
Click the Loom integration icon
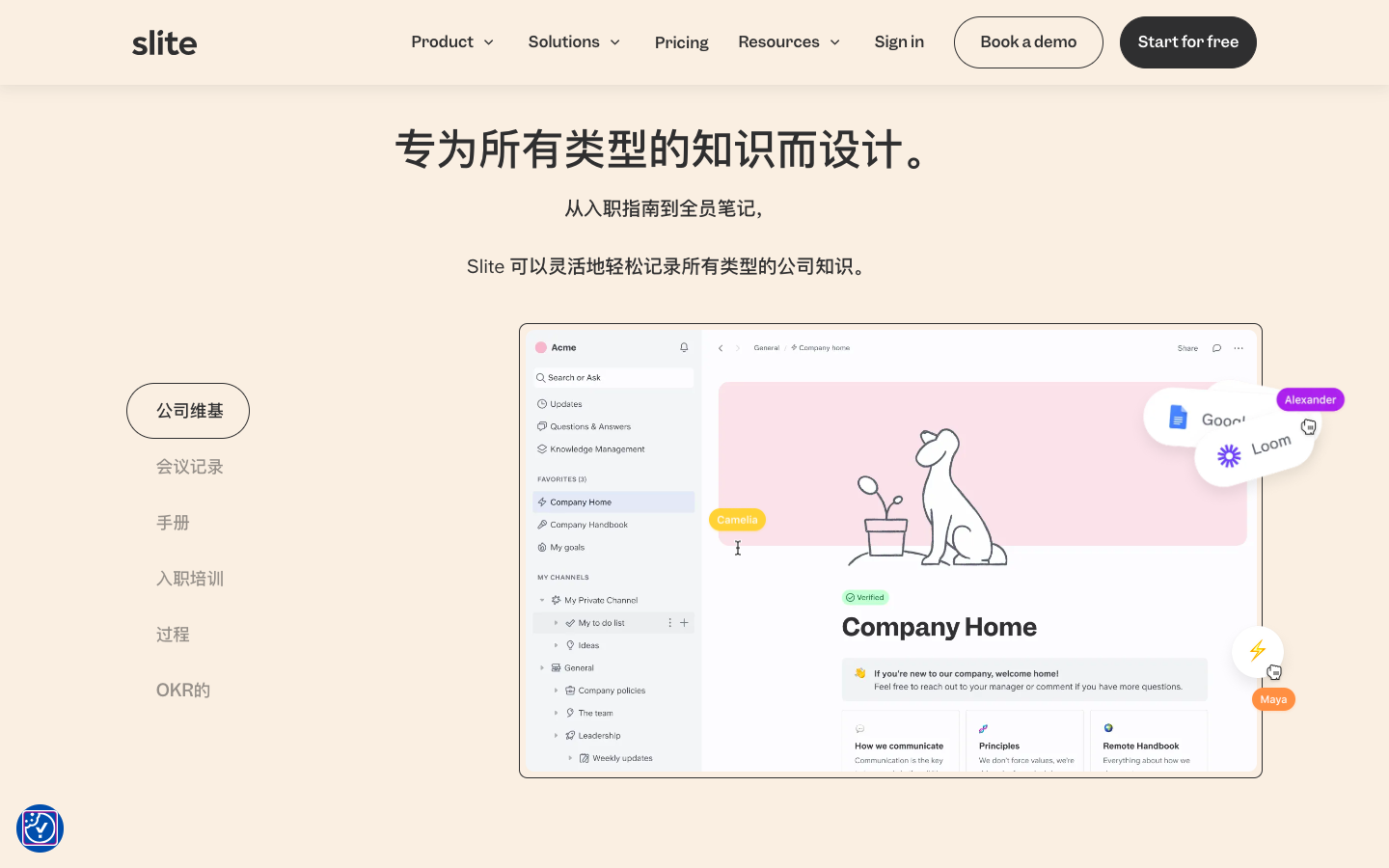tap(1228, 455)
